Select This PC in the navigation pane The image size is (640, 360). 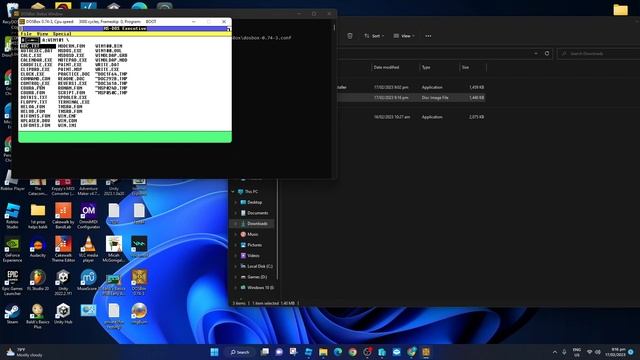251,191
